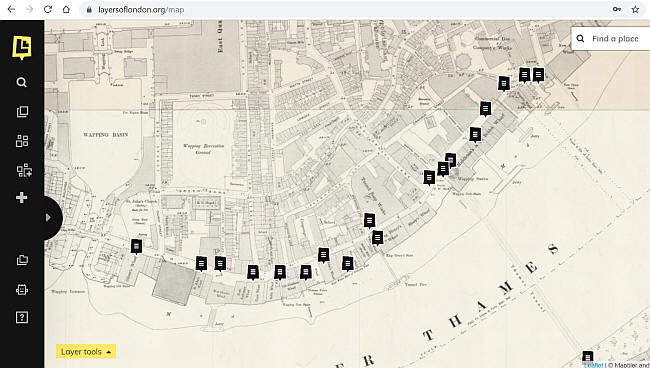Click the plus icon to add record
Viewport: 650px width, 368px height.
(22, 197)
